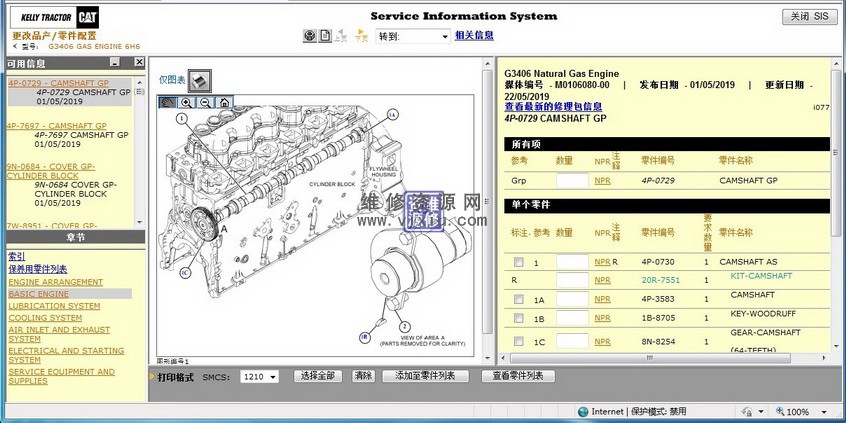This screenshot has height=423, width=846.
Task: Click the zoom out magnifier on diagram
Action: coord(205,102)
